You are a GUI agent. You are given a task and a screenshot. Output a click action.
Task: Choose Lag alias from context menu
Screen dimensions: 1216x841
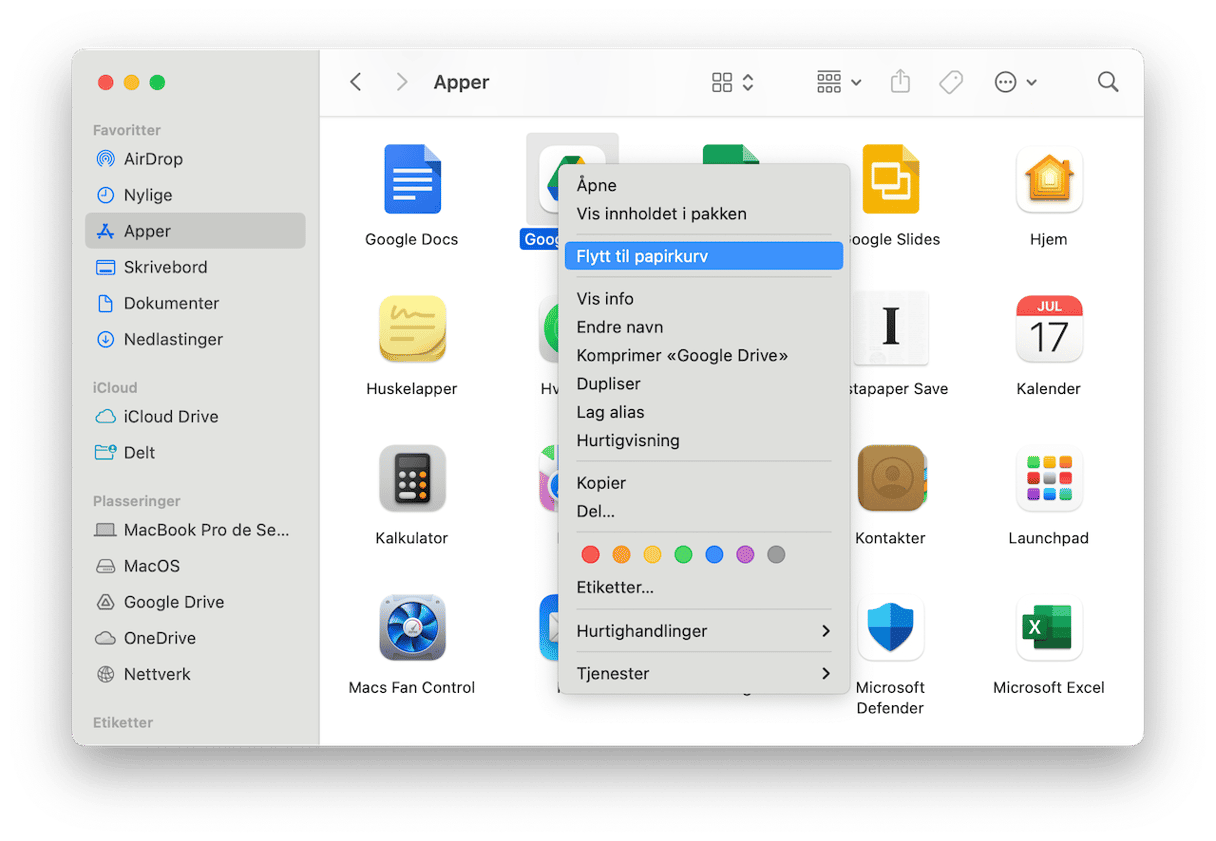tap(704, 412)
